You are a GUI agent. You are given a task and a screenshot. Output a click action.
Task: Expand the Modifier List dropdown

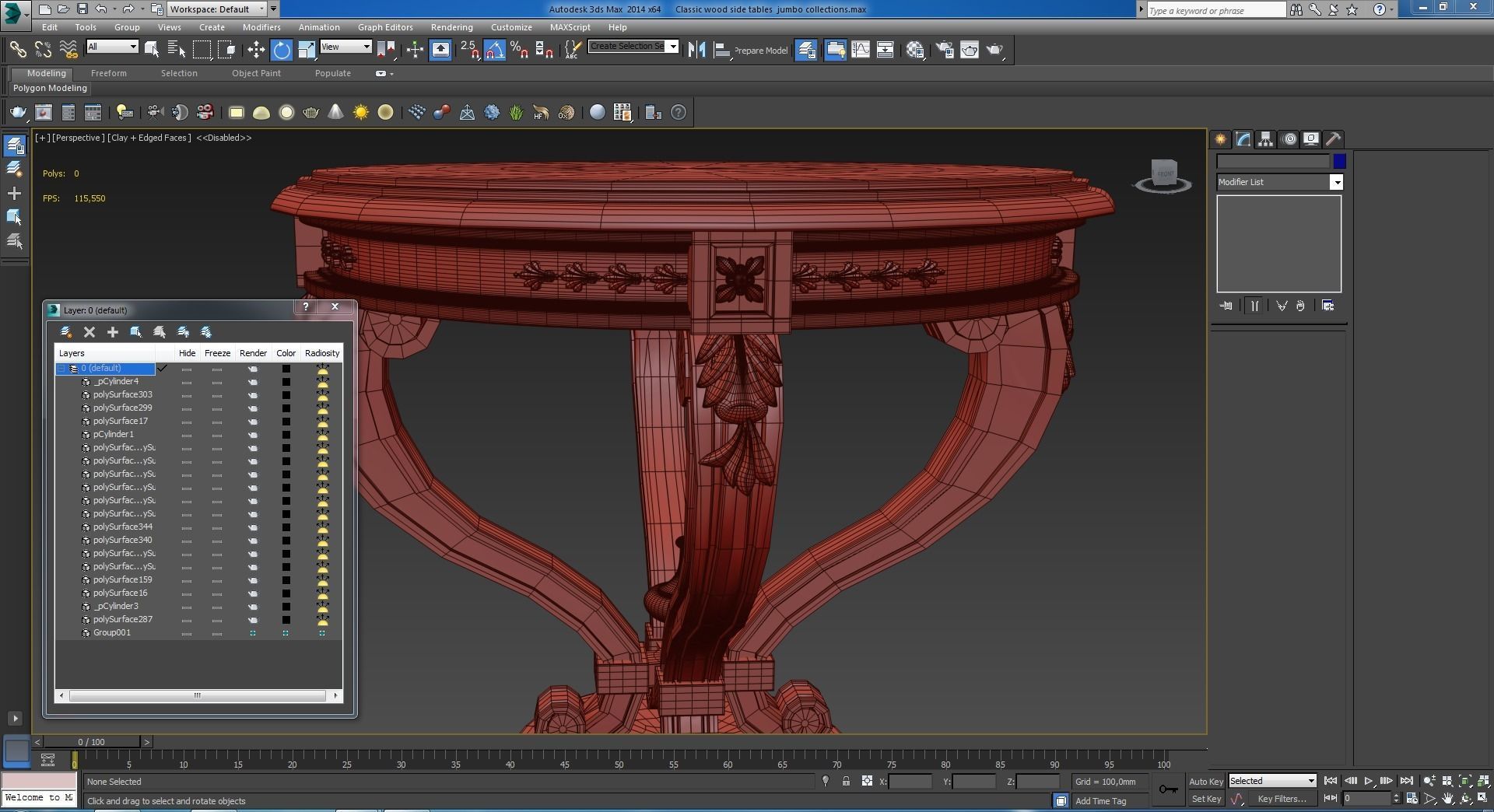[1336, 182]
